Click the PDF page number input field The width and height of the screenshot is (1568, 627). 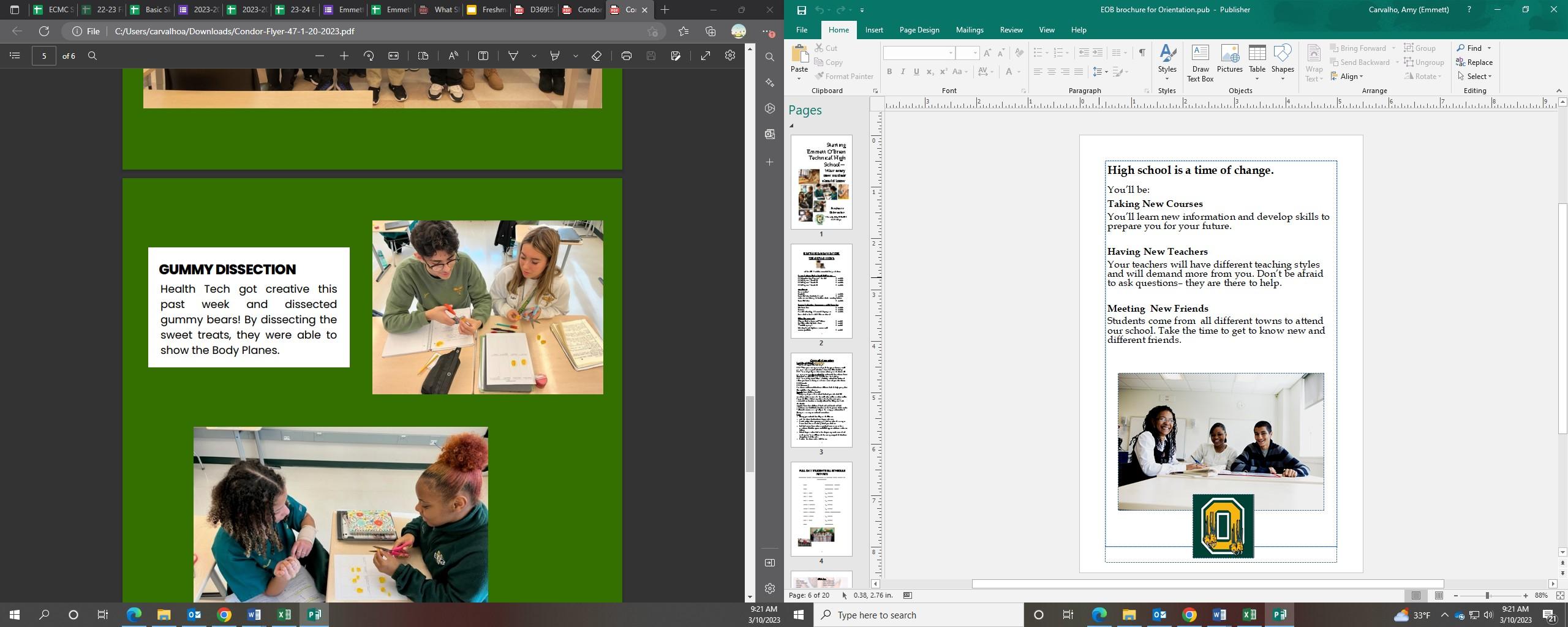pyautogui.click(x=44, y=56)
